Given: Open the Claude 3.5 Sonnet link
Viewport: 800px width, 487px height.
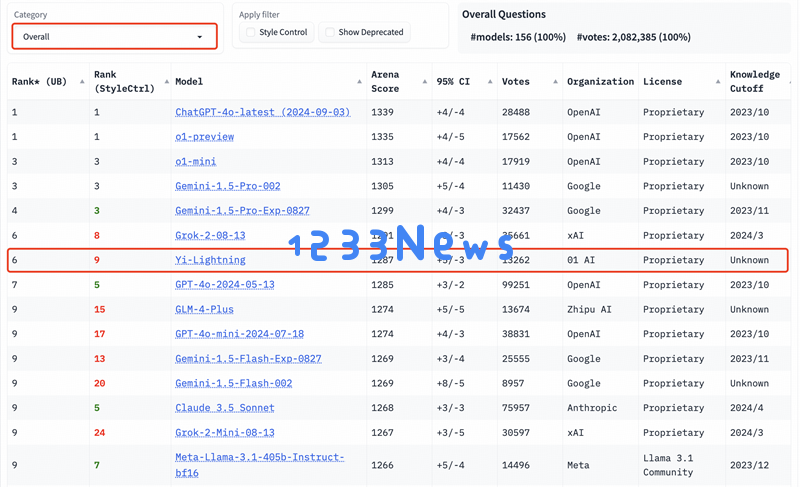Looking at the screenshot, I should pos(224,408).
